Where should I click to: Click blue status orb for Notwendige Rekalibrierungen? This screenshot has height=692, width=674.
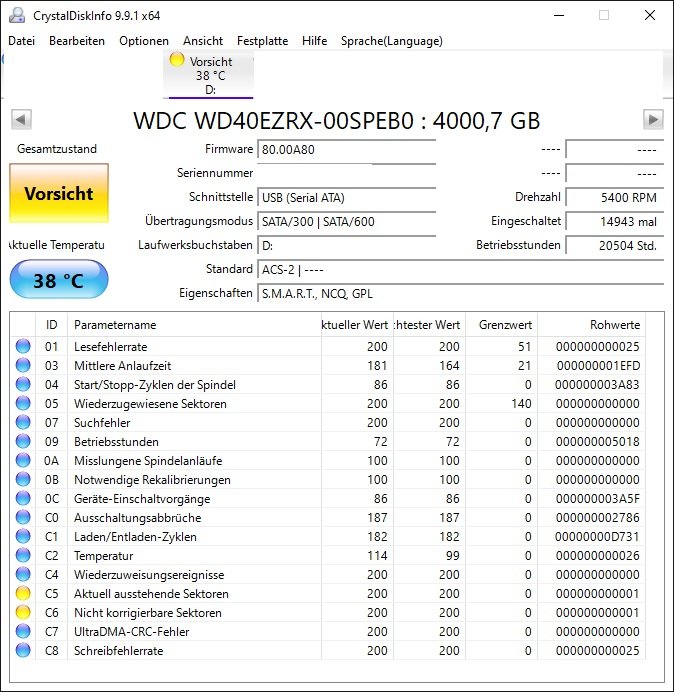click(23, 479)
